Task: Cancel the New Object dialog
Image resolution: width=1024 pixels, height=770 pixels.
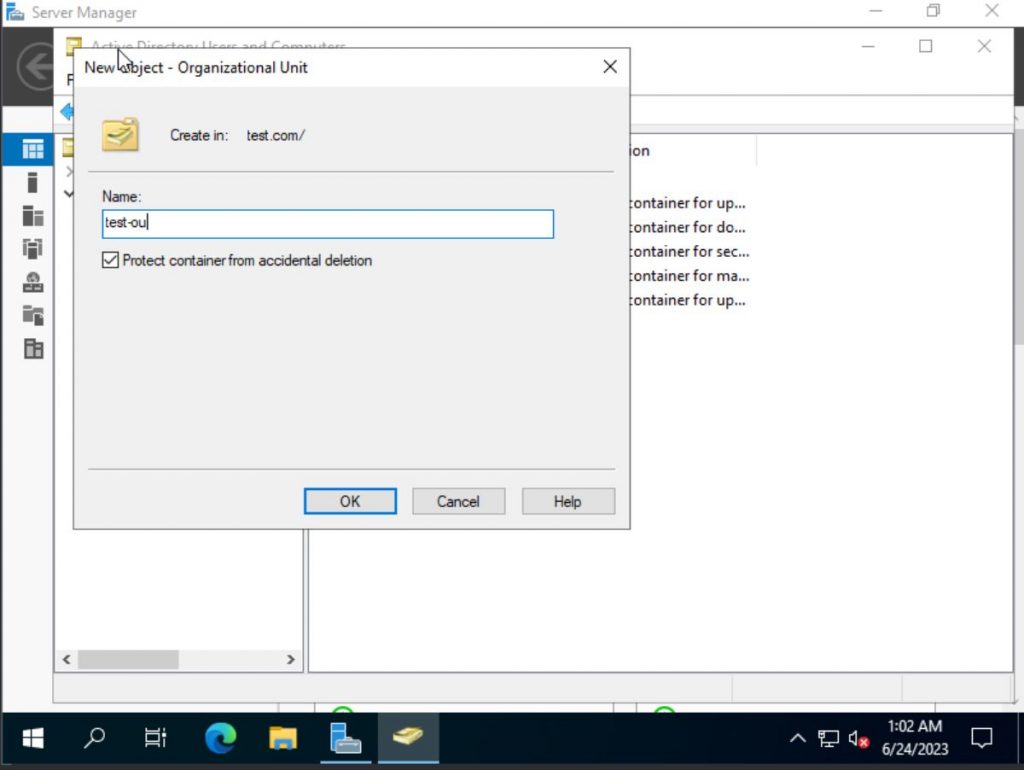Action: pos(458,501)
